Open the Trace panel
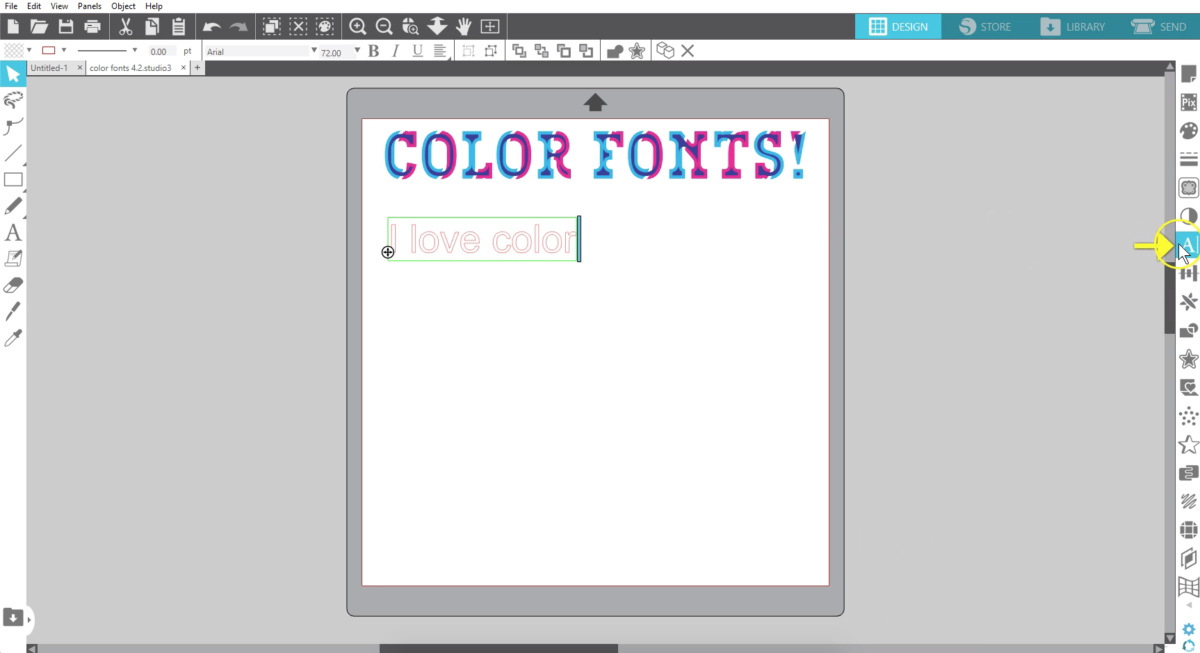 pyautogui.click(x=1189, y=188)
